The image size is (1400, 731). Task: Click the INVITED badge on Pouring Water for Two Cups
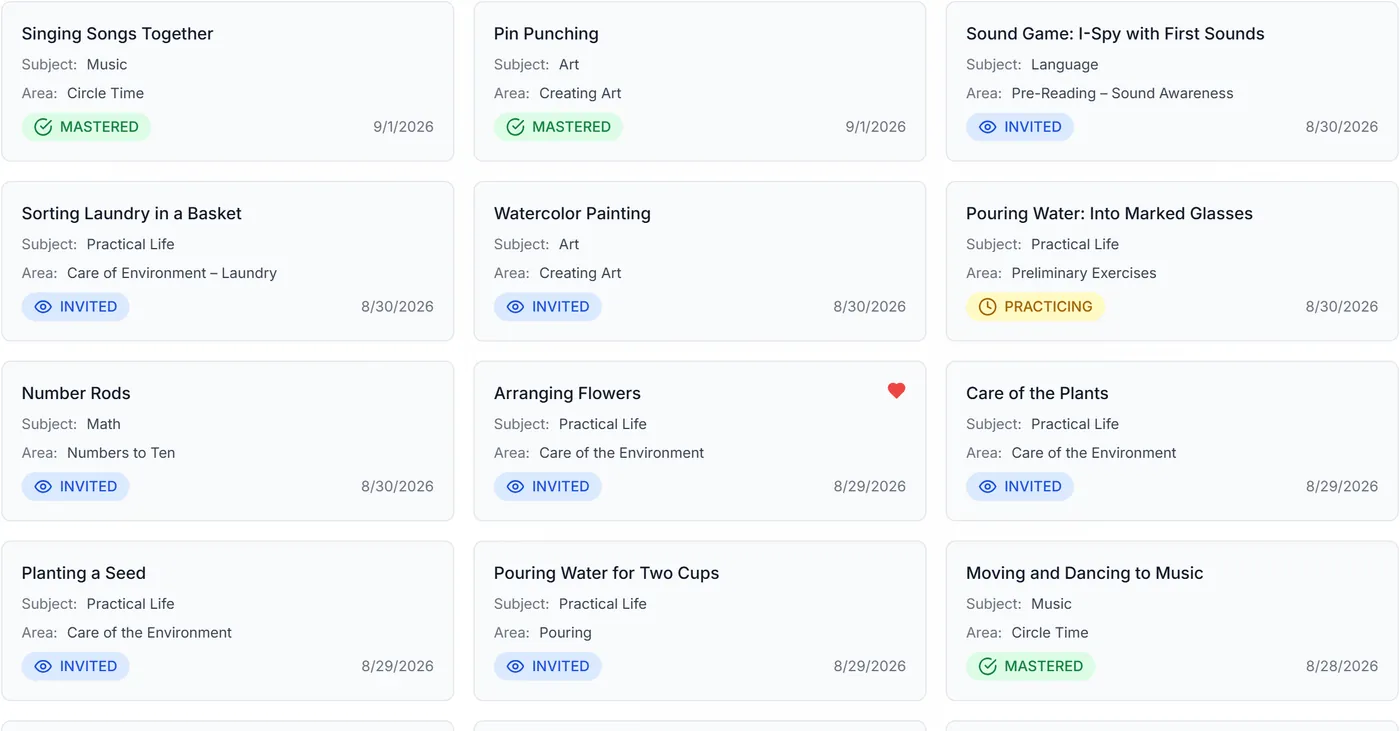pos(548,667)
